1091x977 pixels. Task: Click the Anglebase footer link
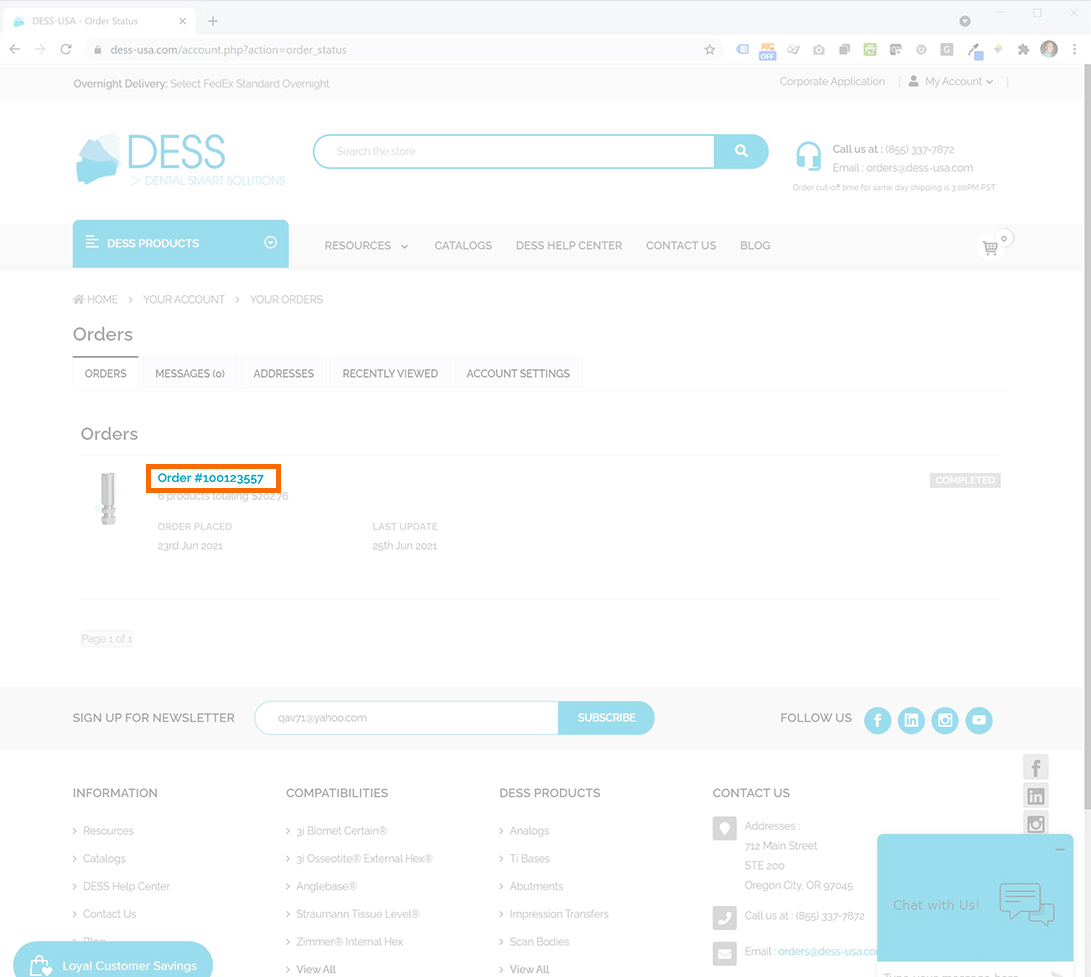[x=326, y=887]
